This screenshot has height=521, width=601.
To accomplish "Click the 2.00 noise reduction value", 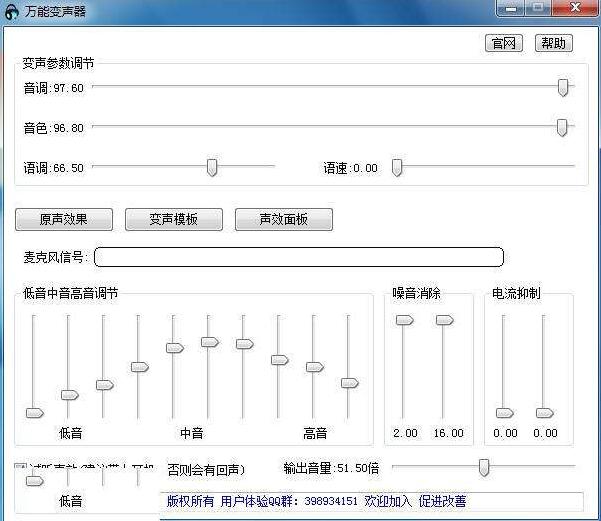I will tap(405, 433).
